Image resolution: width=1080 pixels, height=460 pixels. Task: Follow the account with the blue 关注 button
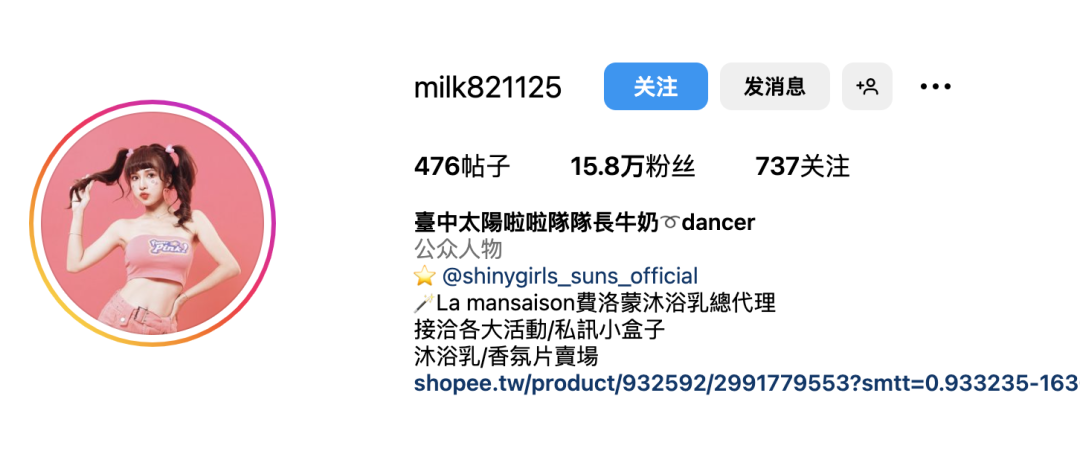656,86
